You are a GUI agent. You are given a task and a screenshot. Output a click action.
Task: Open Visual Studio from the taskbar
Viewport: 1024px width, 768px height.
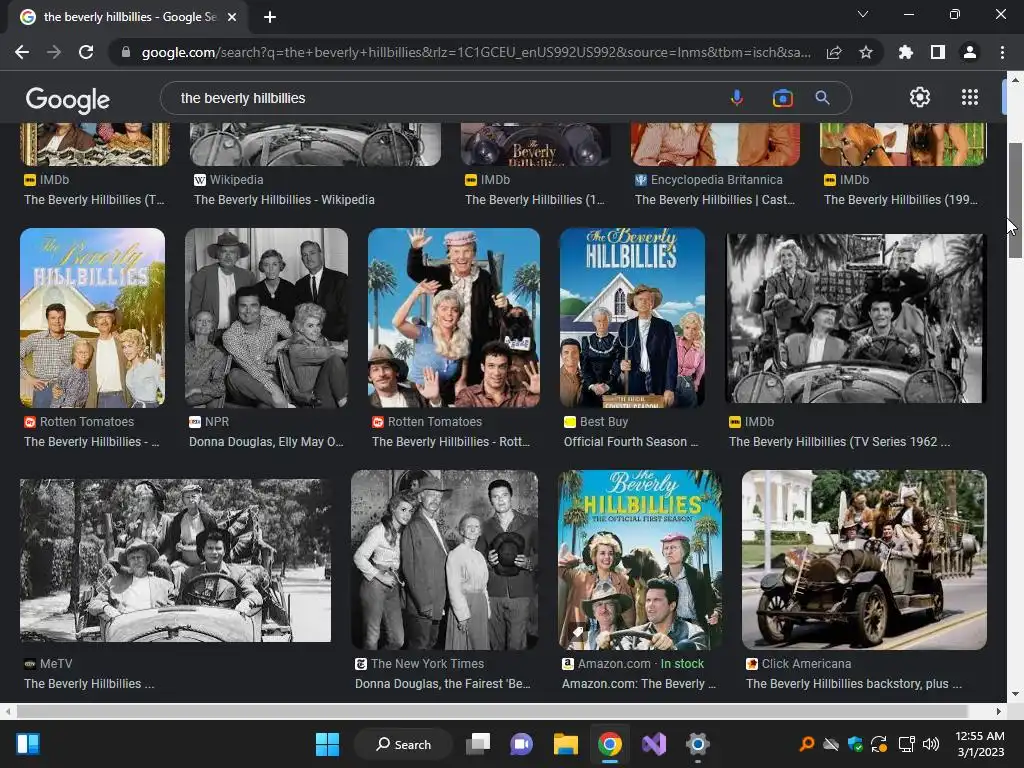point(654,744)
